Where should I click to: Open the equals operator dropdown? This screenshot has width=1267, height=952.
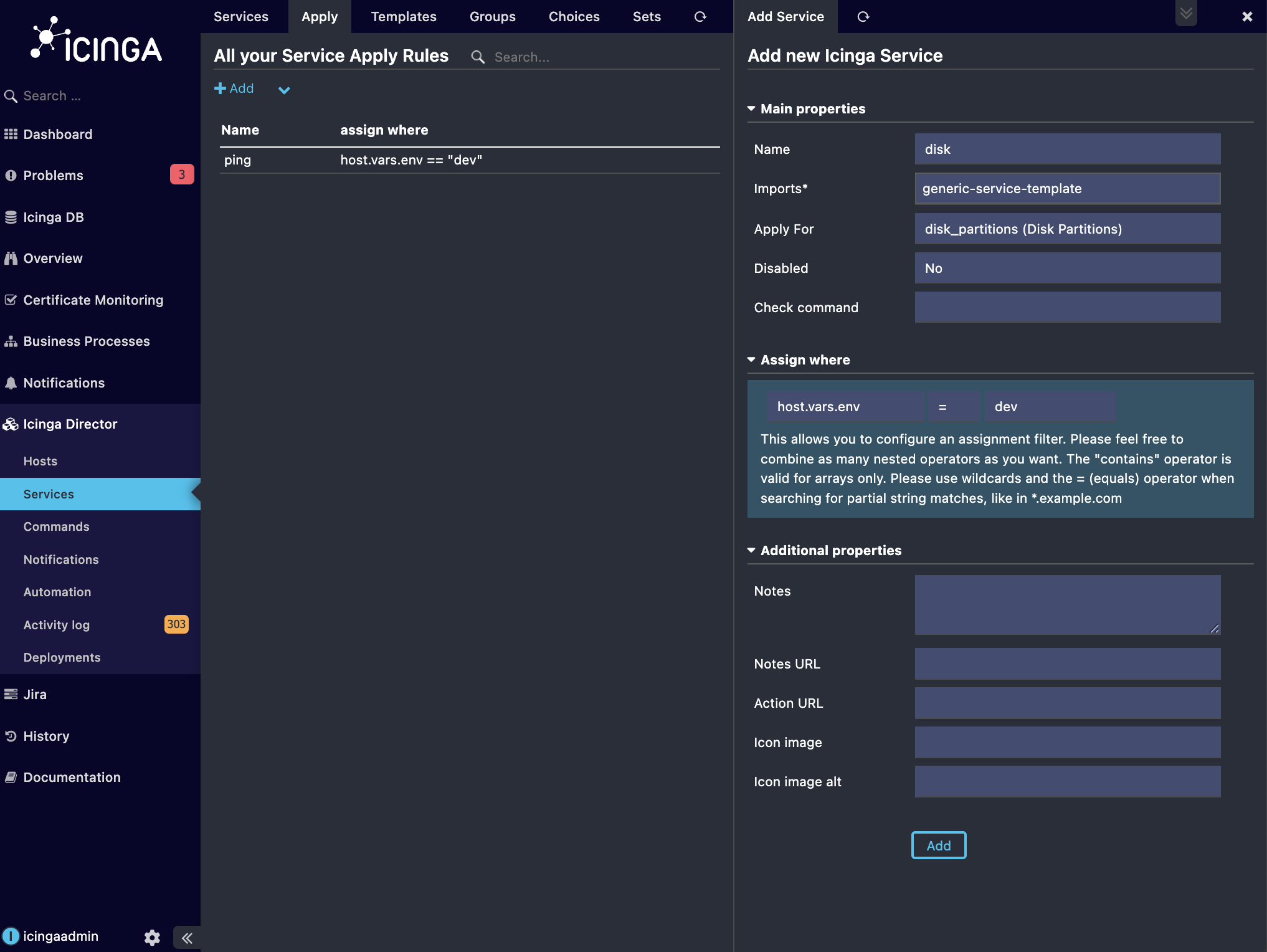coord(954,407)
